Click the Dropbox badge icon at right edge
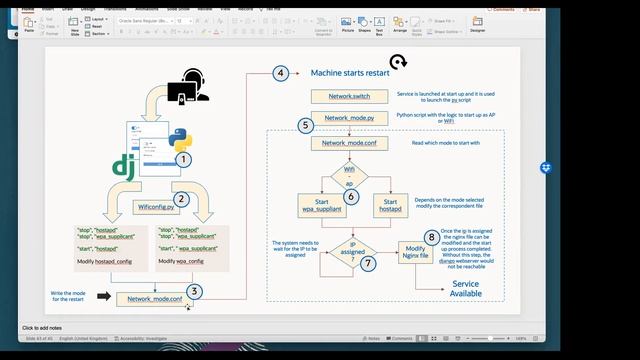 coord(546,167)
